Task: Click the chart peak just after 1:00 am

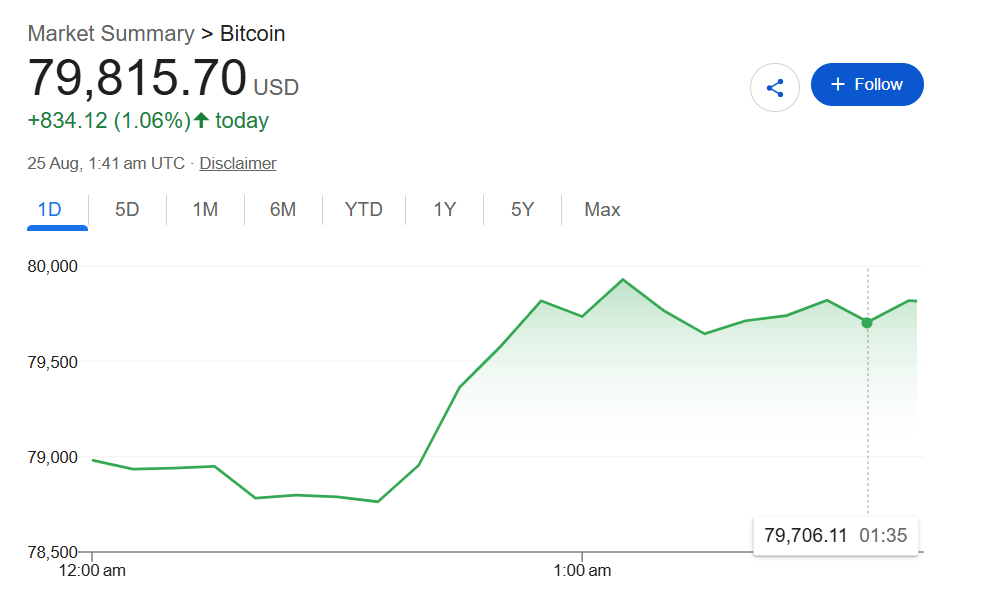Action: [623, 280]
